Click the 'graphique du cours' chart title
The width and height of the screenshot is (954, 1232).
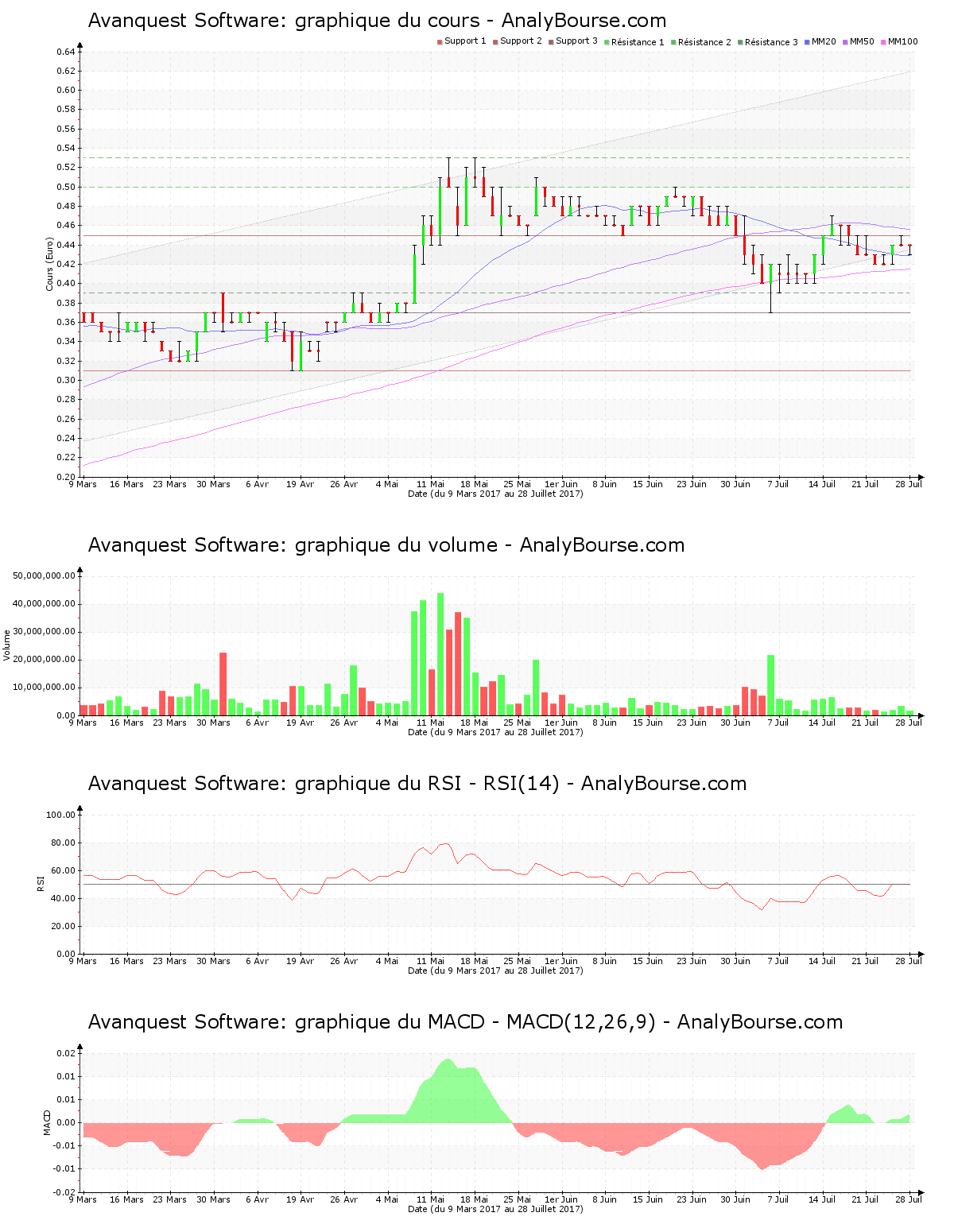click(x=377, y=21)
